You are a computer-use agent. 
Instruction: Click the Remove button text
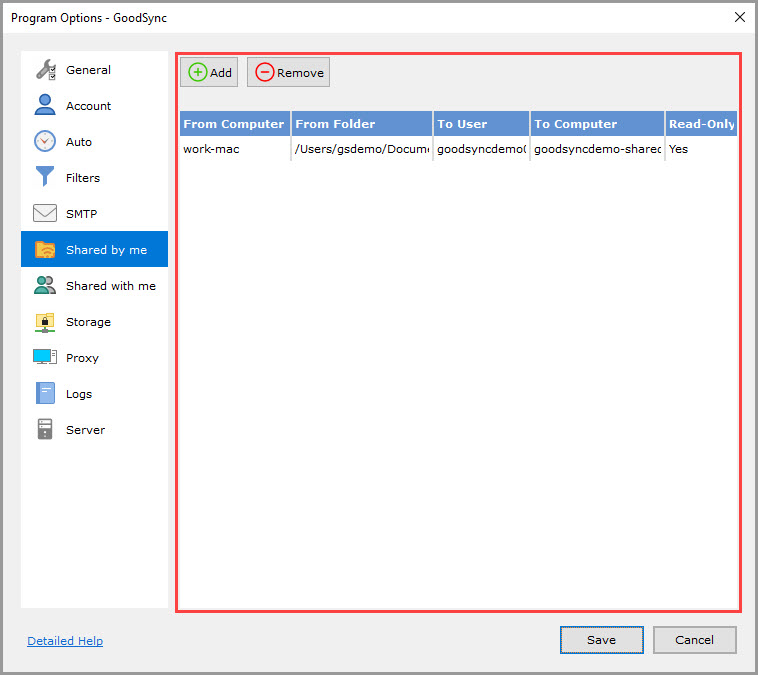coord(300,73)
